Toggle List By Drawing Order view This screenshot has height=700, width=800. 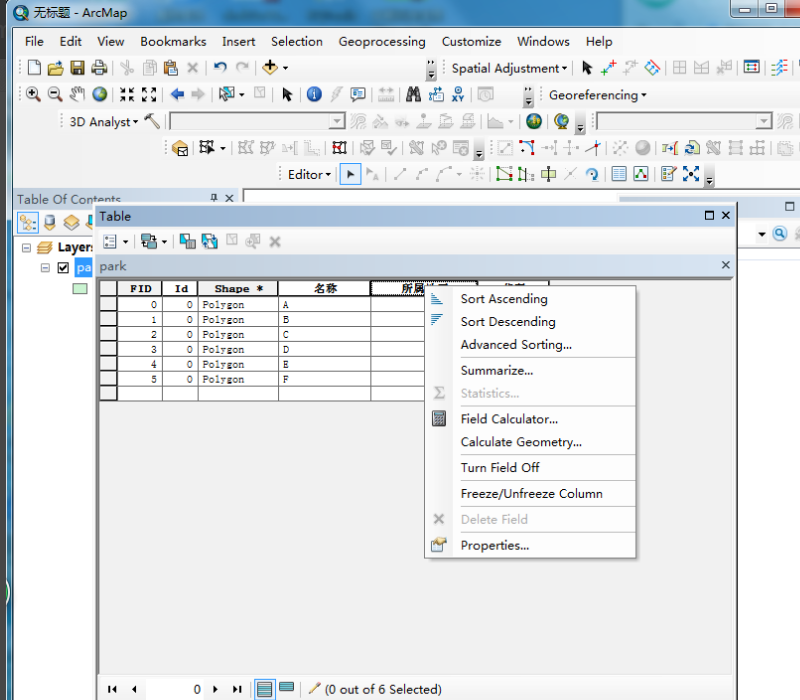pos(28,223)
